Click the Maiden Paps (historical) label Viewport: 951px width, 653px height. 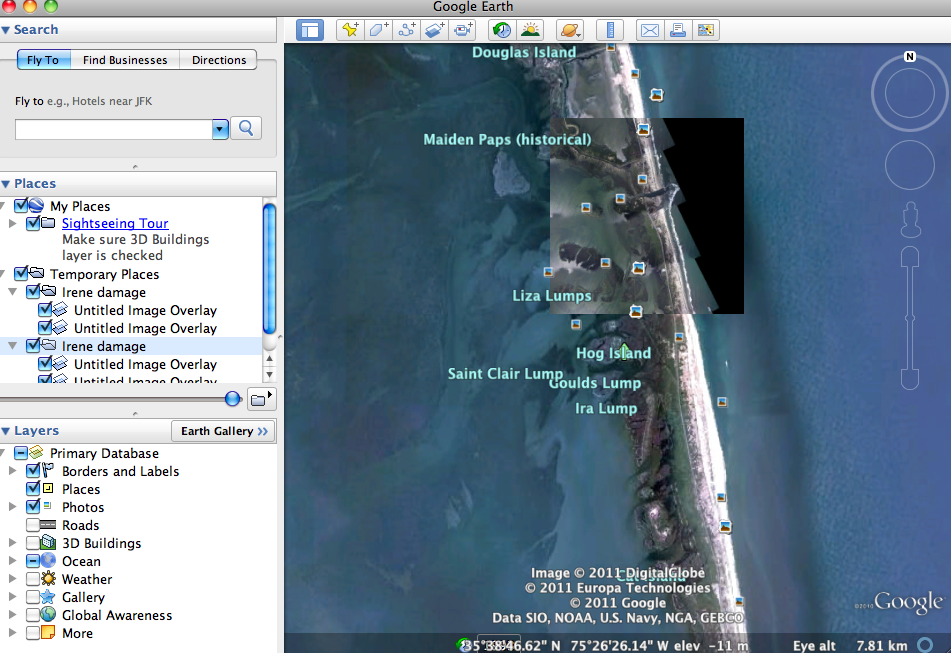click(507, 139)
